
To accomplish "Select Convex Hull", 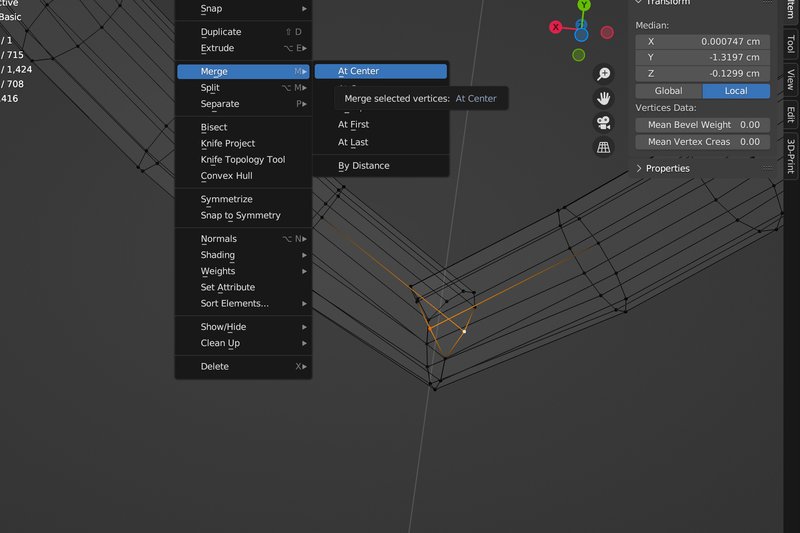I will click(243, 176).
